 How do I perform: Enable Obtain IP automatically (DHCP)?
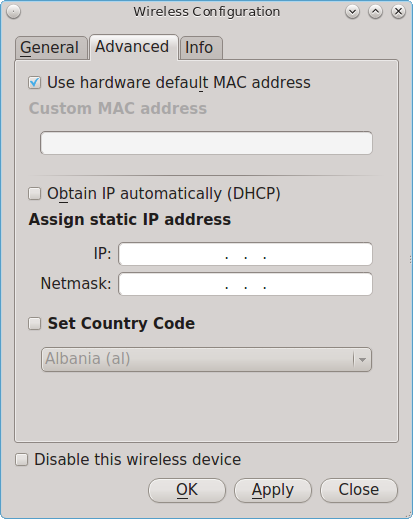click(35, 194)
